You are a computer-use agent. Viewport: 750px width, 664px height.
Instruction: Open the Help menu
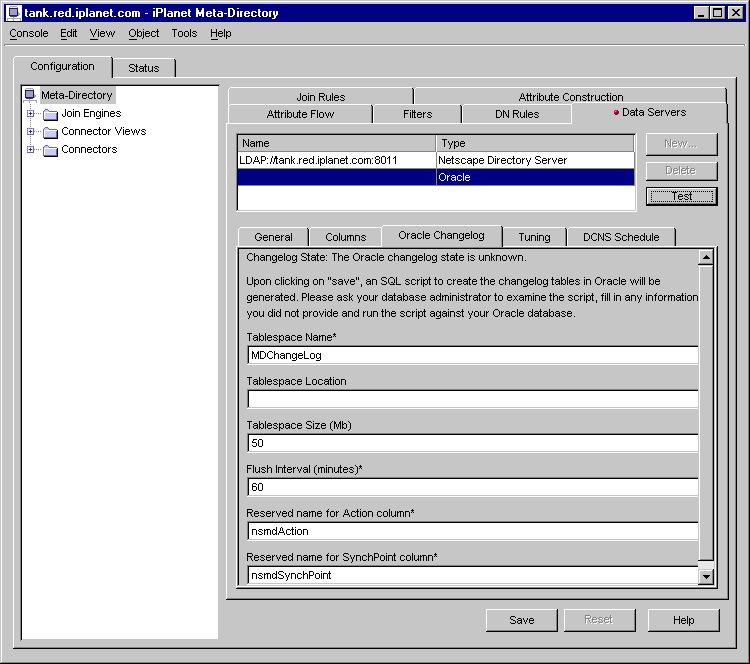coord(221,33)
